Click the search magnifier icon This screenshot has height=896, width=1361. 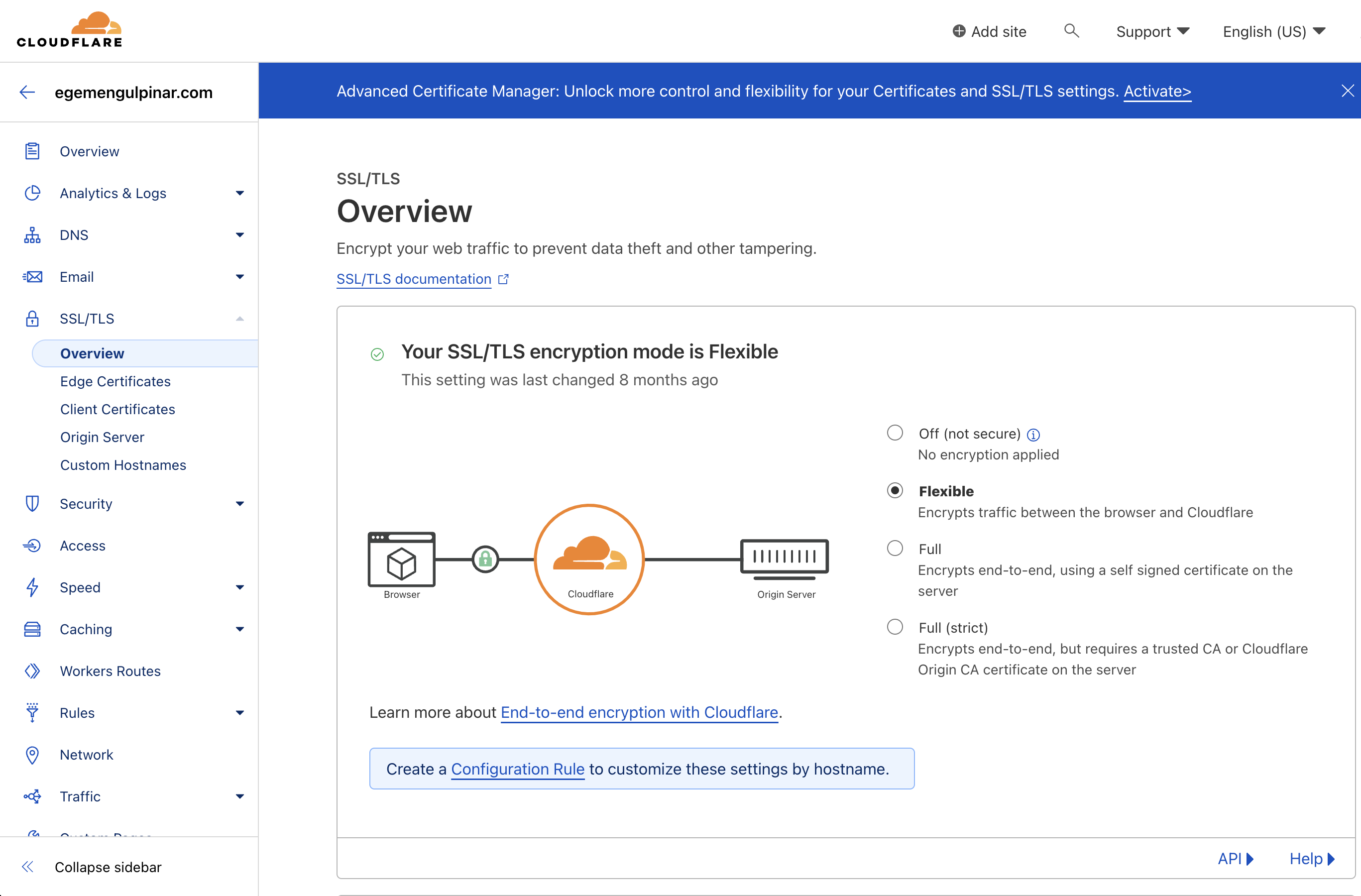pyautogui.click(x=1071, y=31)
